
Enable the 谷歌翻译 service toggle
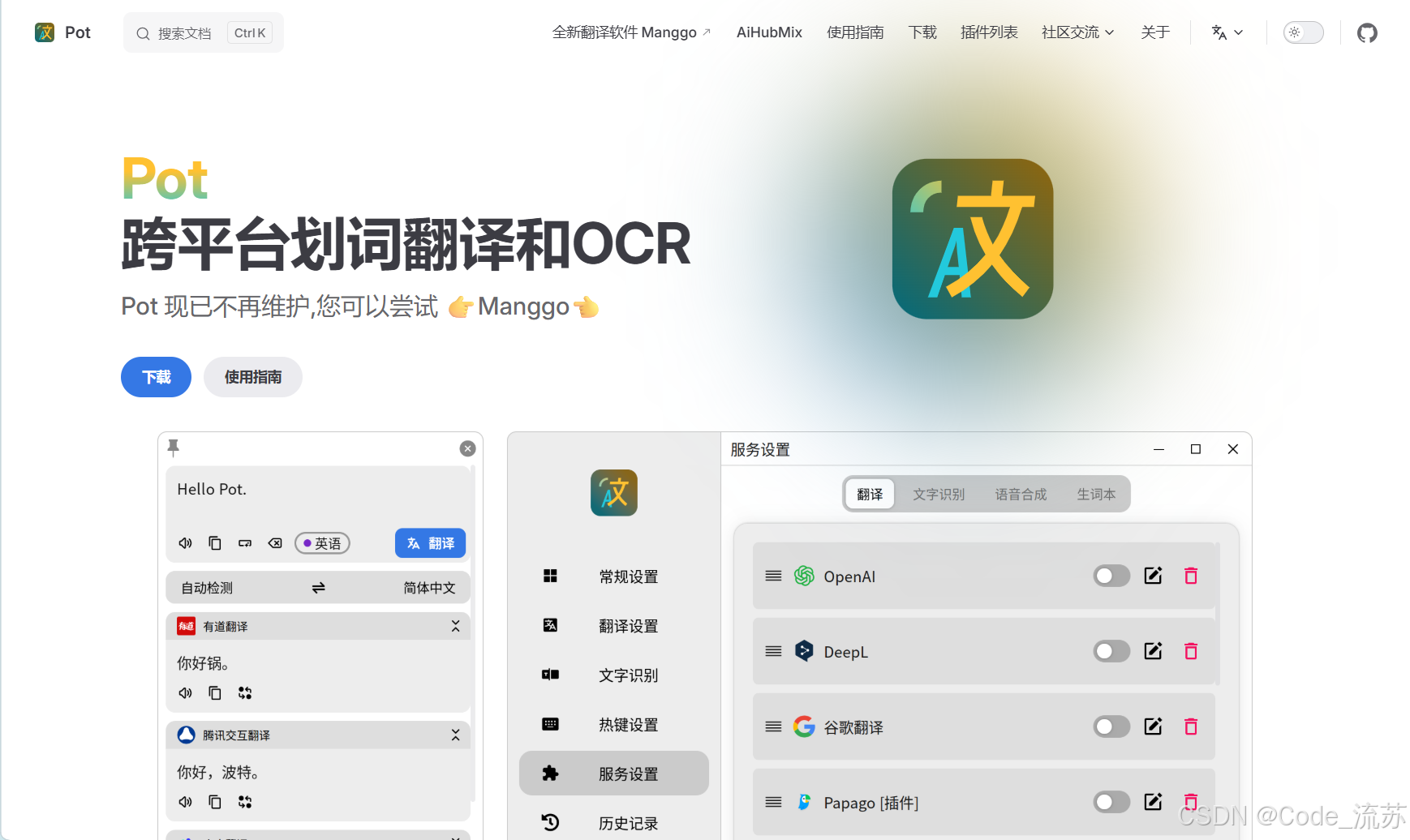click(1111, 726)
